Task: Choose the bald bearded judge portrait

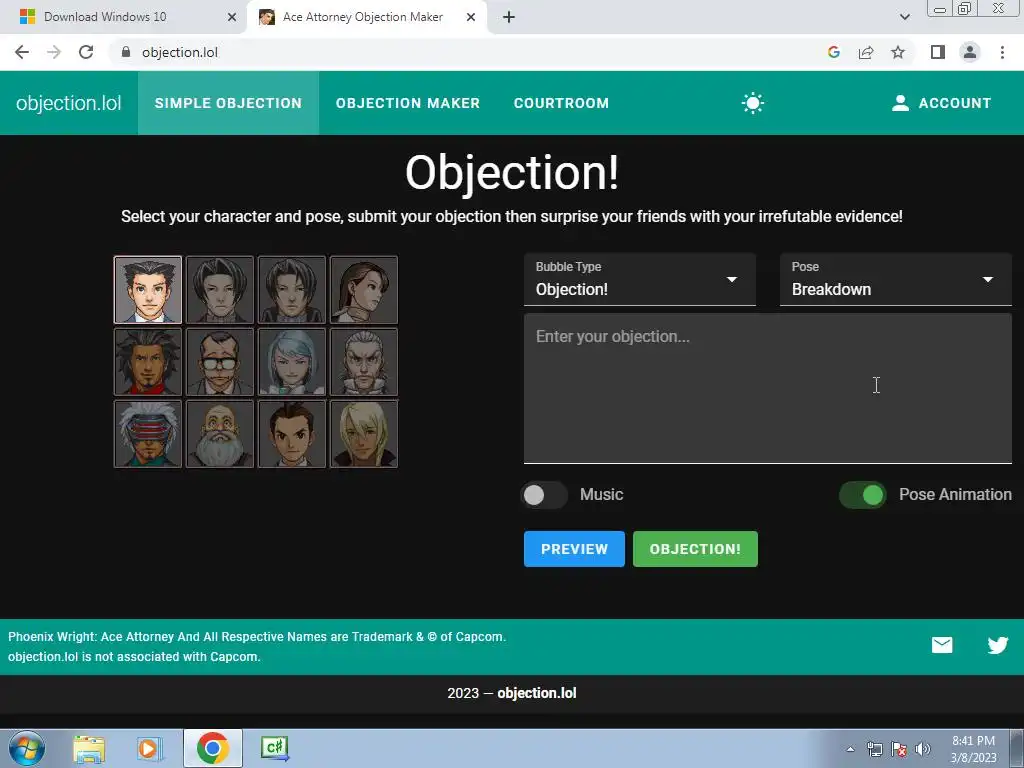Action: click(220, 434)
